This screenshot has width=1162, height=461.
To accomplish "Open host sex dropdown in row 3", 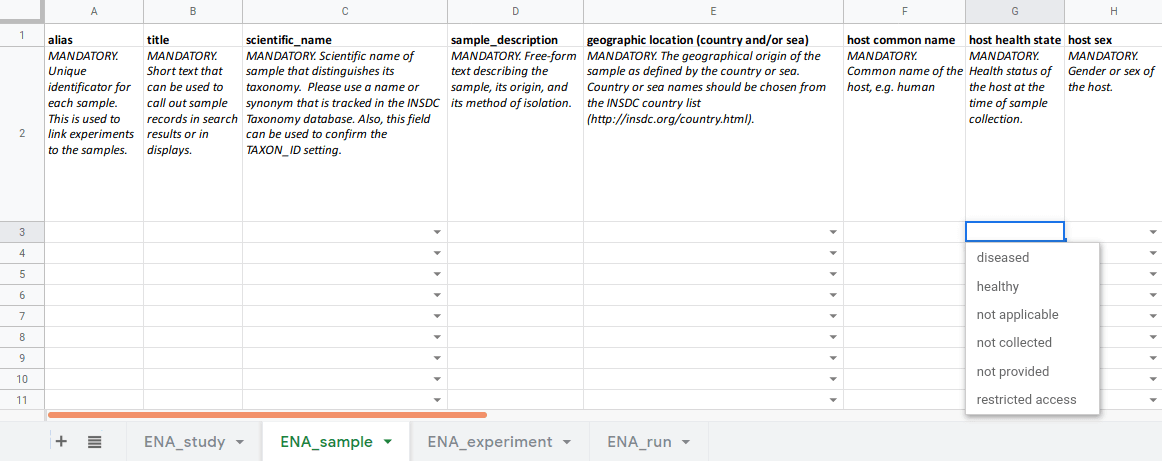I will point(1153,232).
